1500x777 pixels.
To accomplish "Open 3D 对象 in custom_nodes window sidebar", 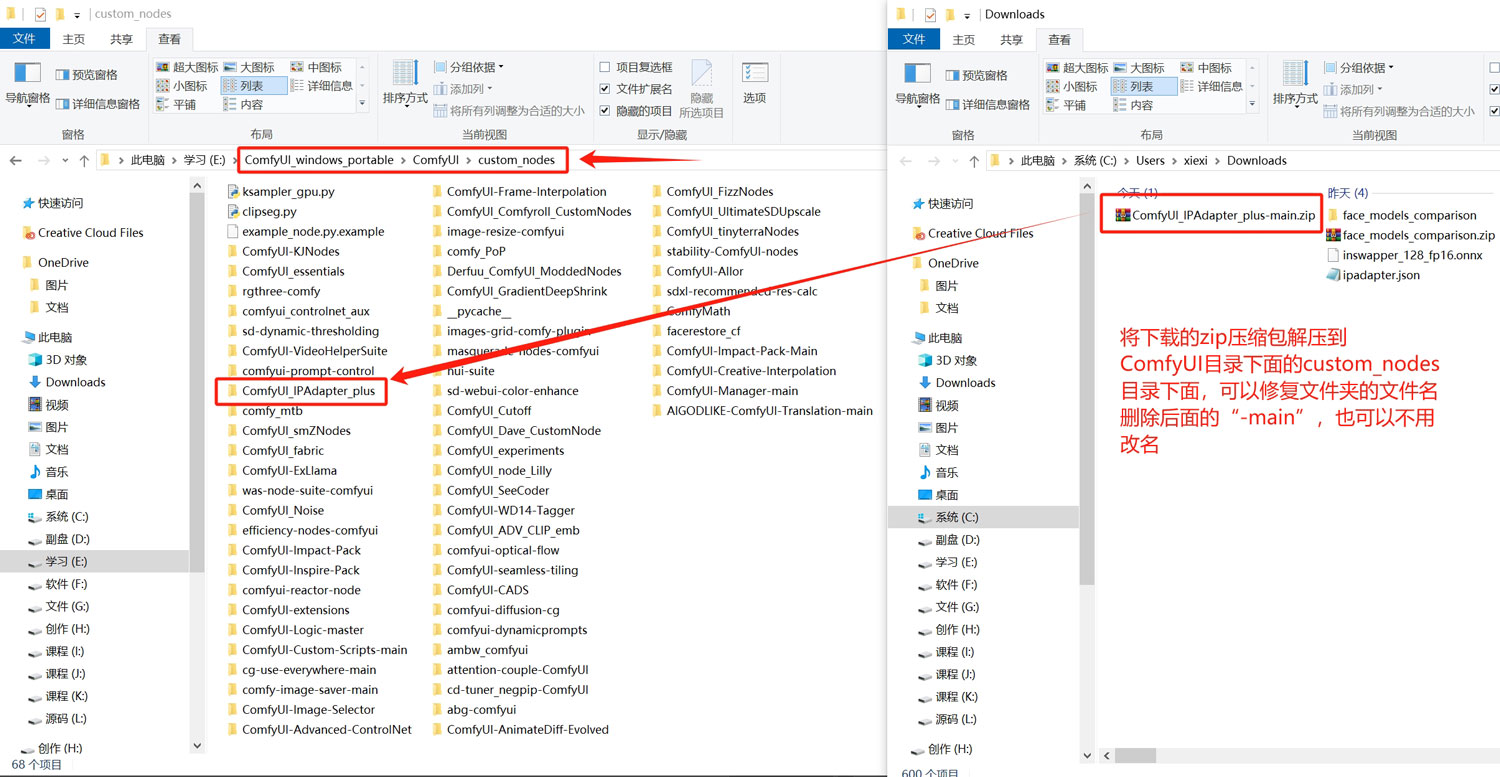I will (x=57, y=360).
